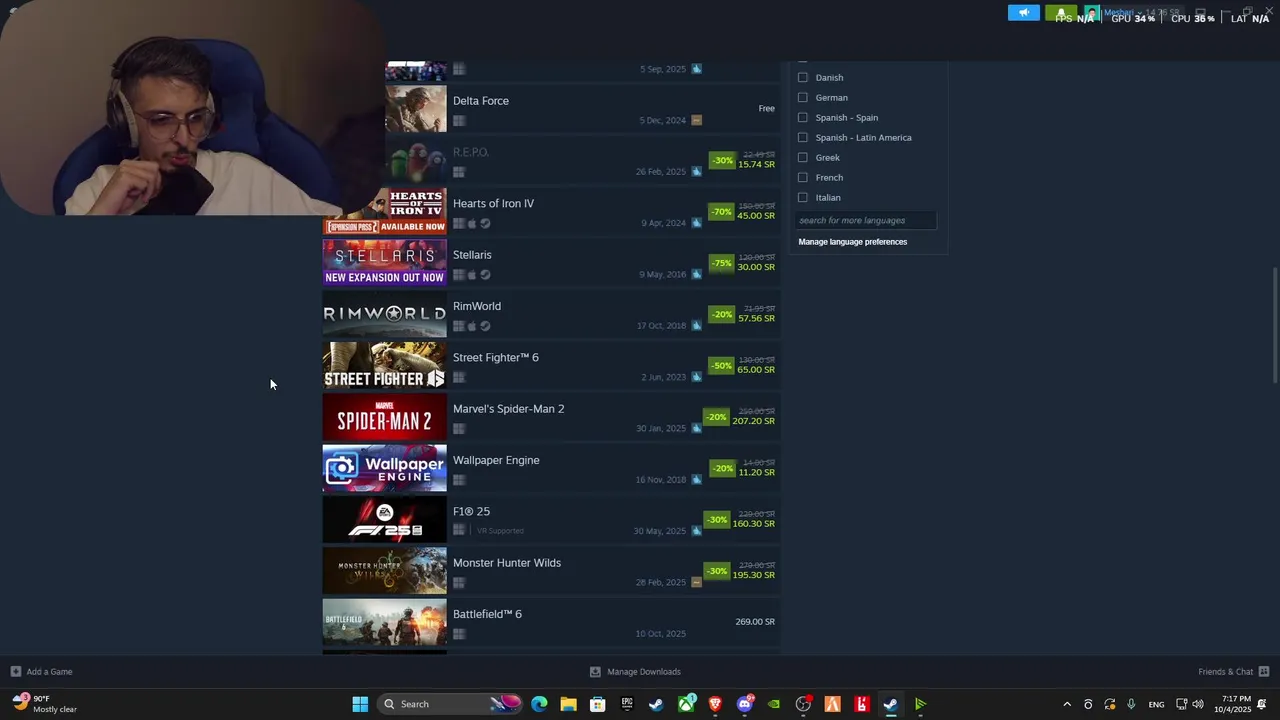Check the German language checkbox
The image size is (1280, 720).
point(803,97)
